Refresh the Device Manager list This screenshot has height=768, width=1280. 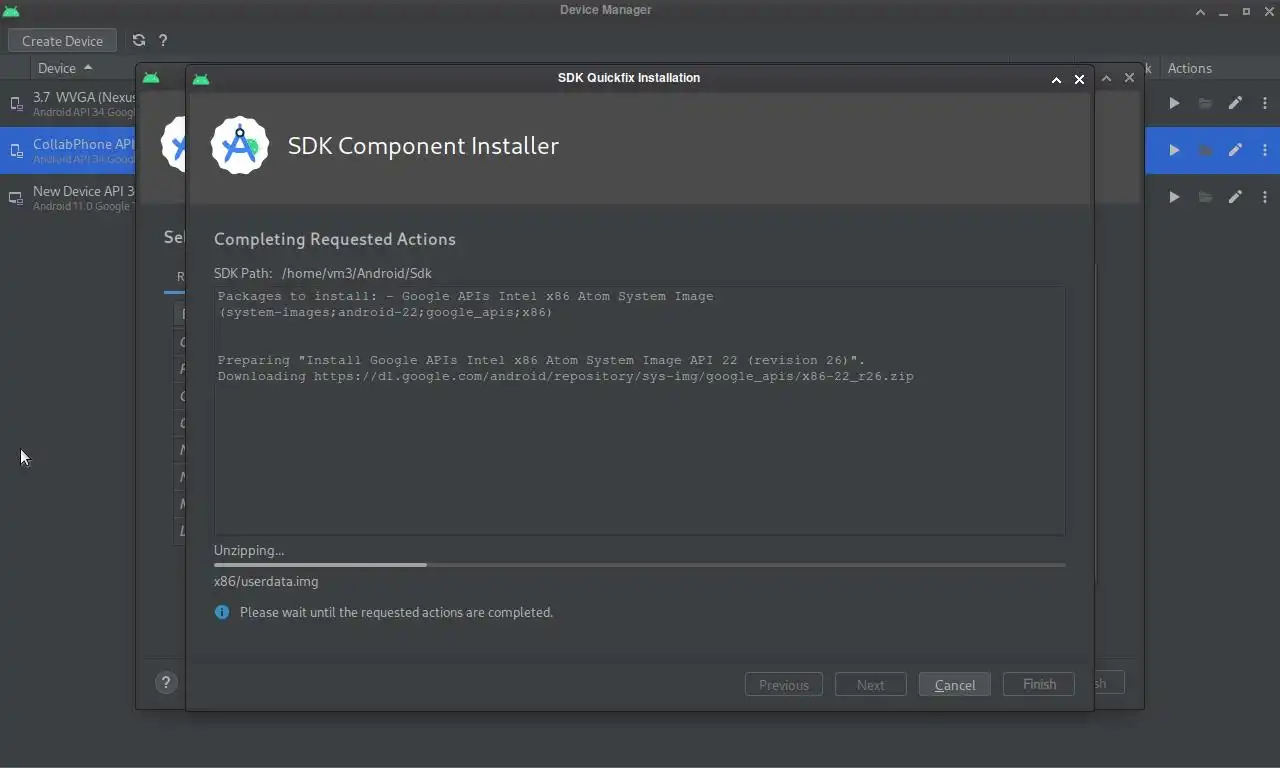[x=139, y=40]
